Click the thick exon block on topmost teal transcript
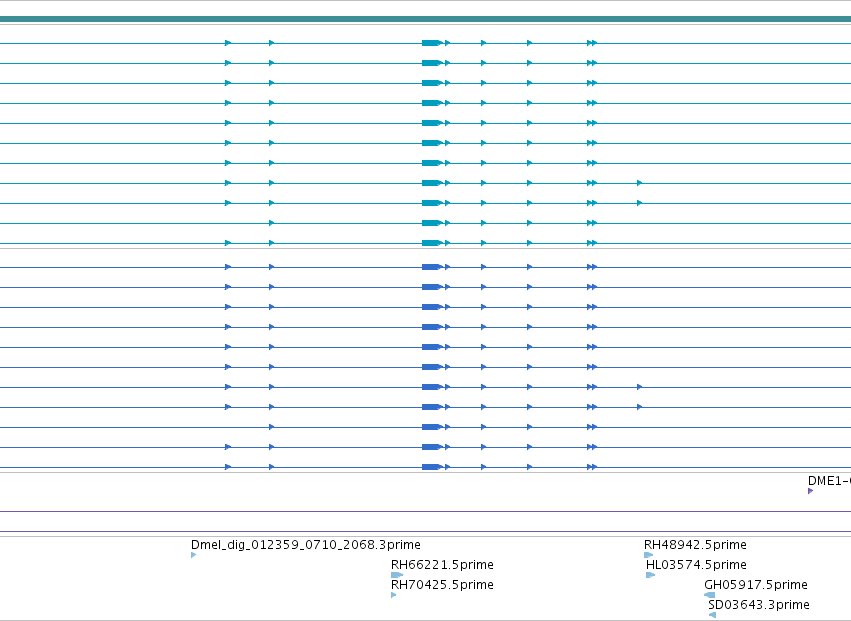This screenshot has width=851, height=621. 431,43
